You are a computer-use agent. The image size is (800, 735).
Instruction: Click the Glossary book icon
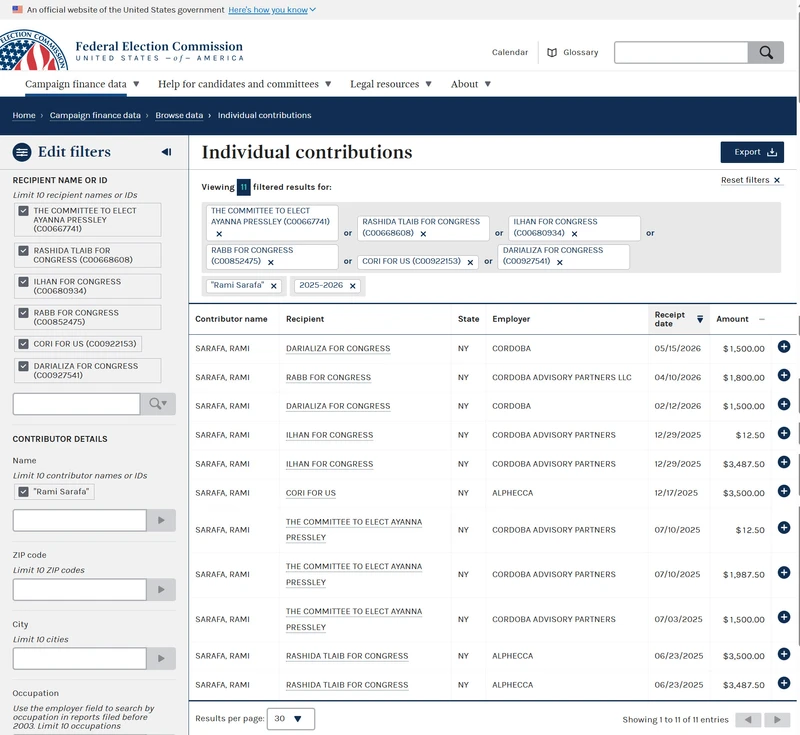pyautogui.click(x=552, y=53)
